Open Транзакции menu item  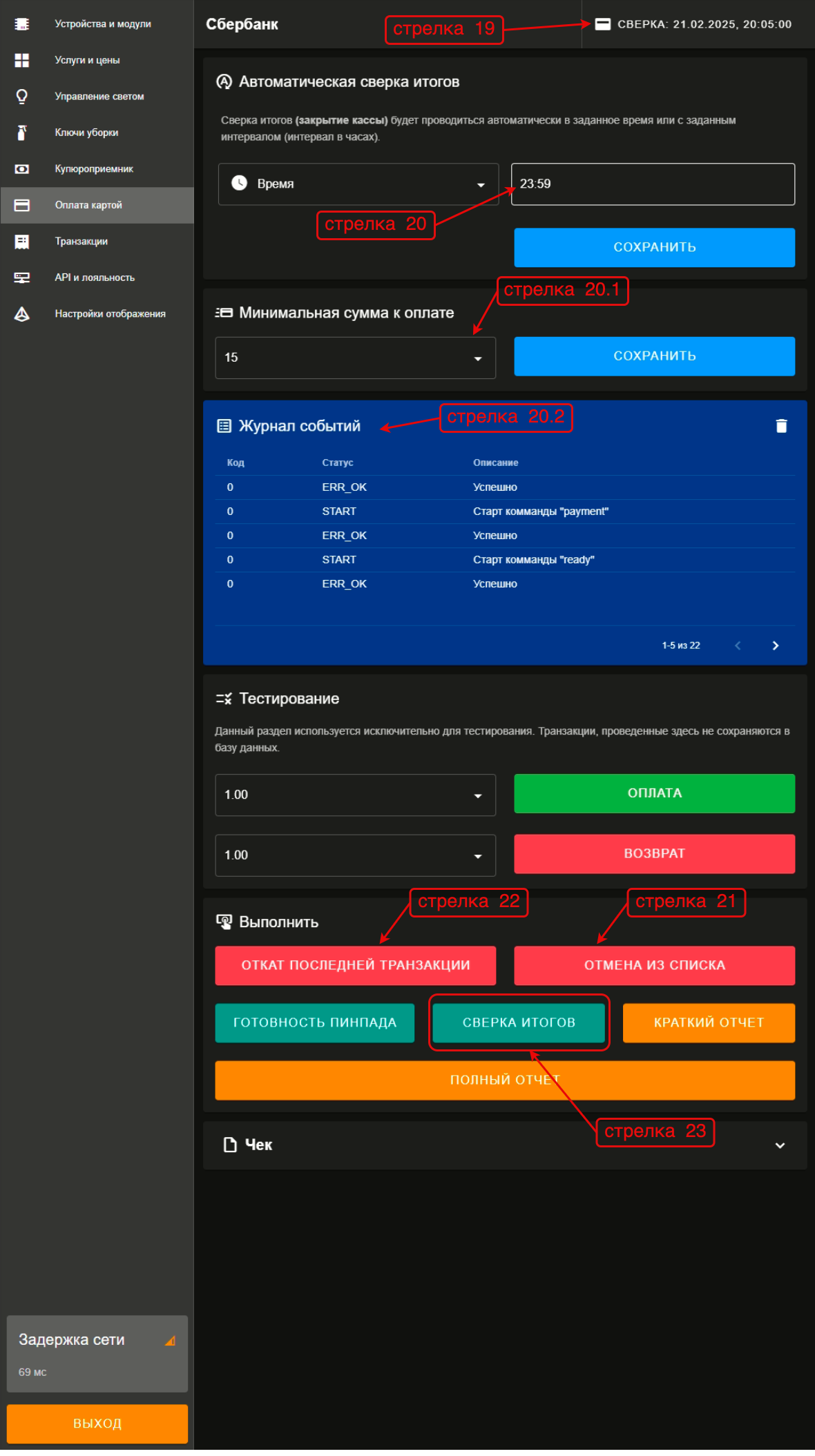click(x=97, y=242)
